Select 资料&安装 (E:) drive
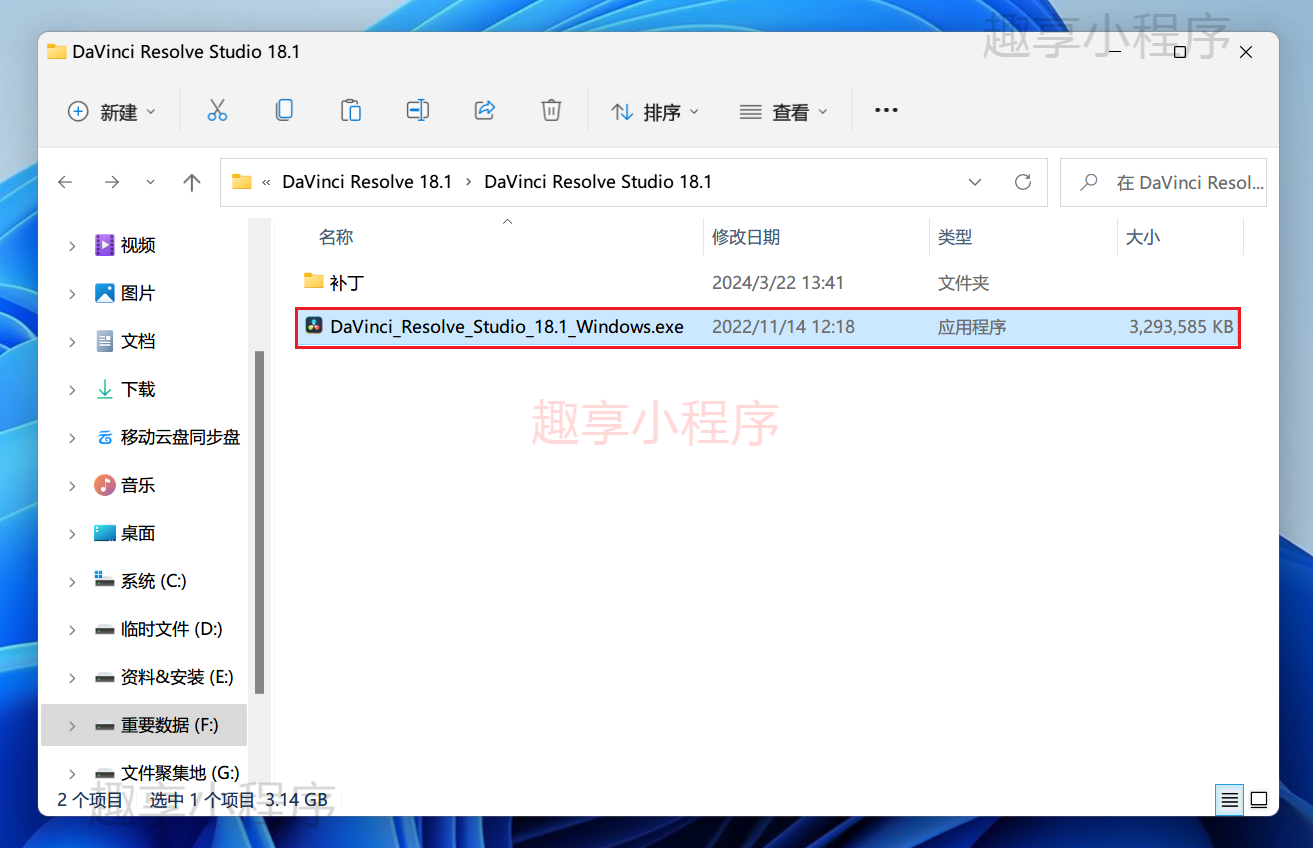1313x848 pixels. pyautogui.click(x=177, y=677)
